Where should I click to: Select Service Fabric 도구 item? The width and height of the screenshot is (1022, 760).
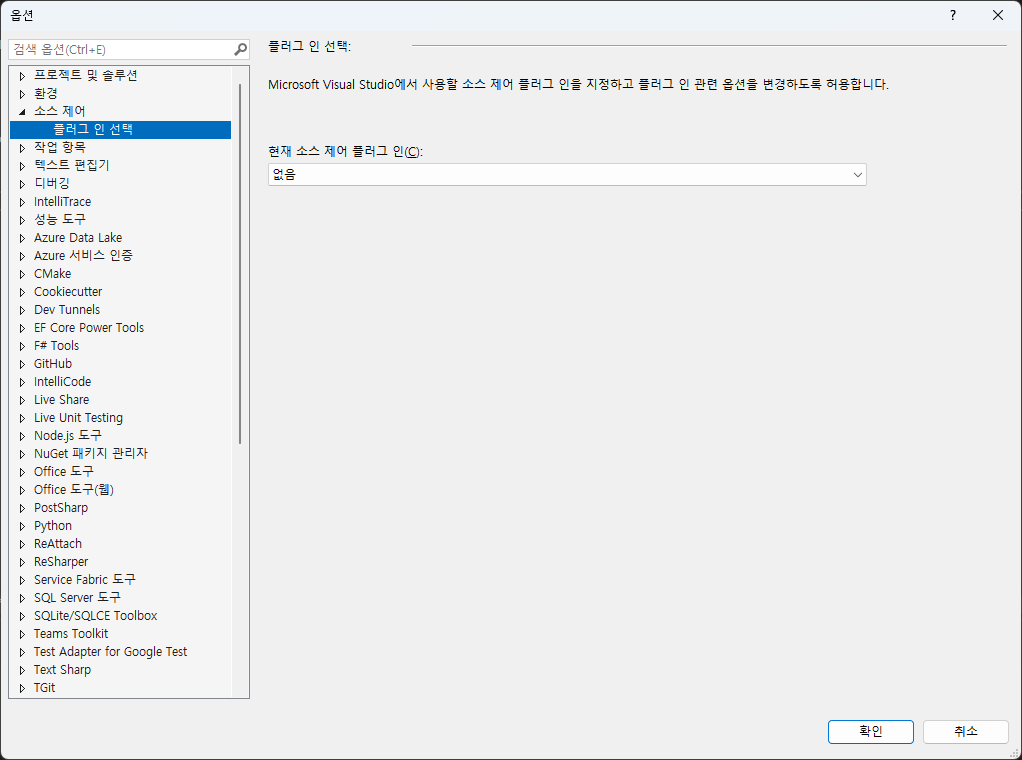click(x=85, y=579)
